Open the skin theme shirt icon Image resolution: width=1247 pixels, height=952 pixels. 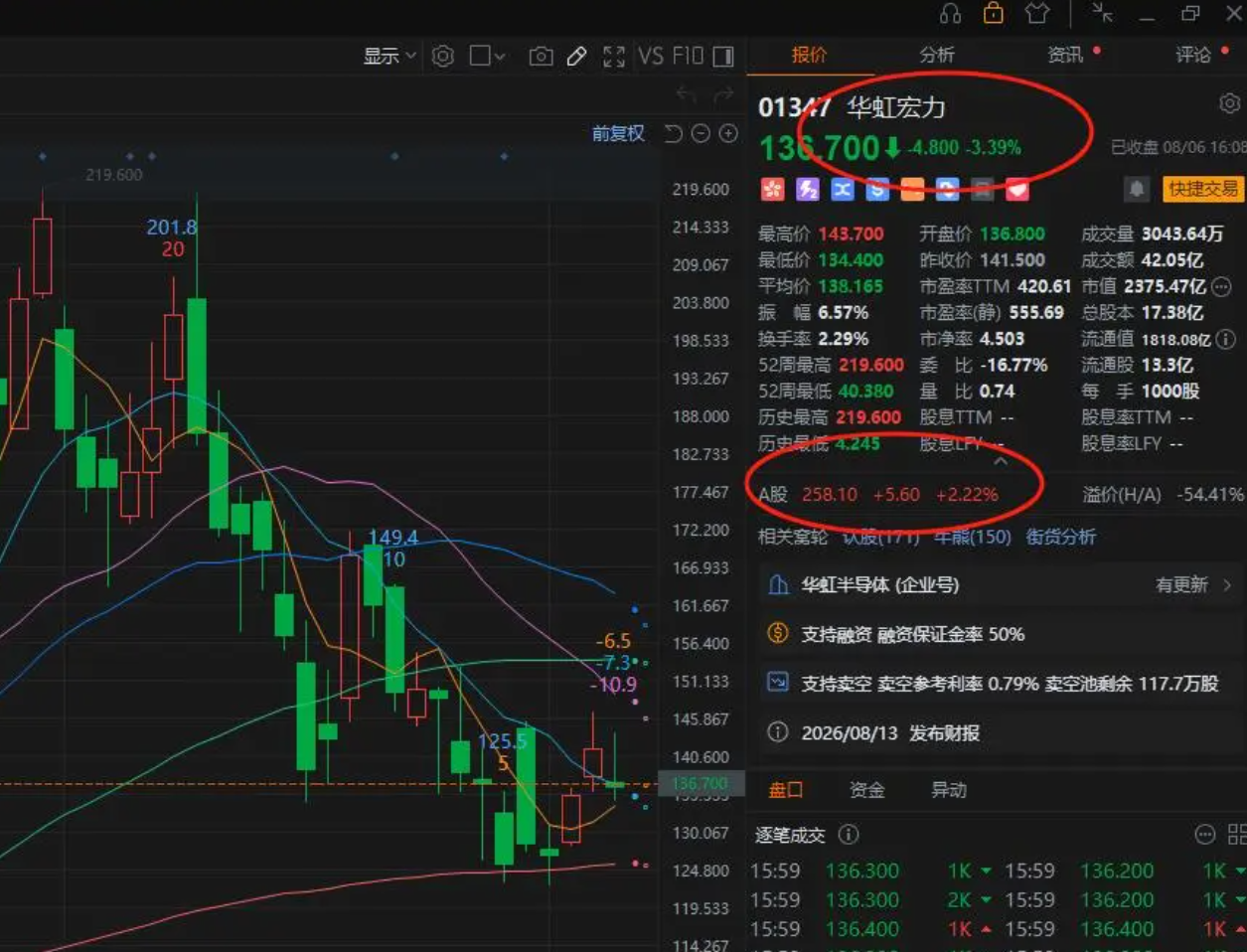pyautogui.click(x=1037, y=13)
